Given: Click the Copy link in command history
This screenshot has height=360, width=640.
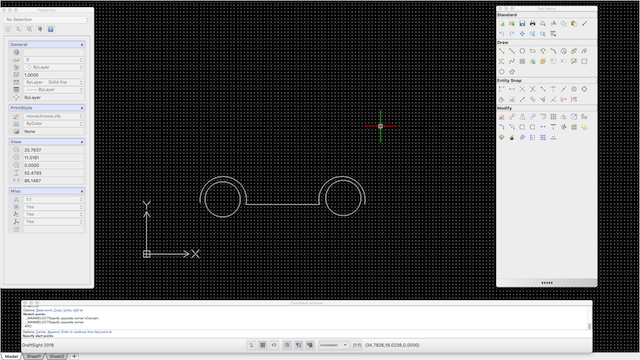Looking at the screenshot, I should coord(58,310).
